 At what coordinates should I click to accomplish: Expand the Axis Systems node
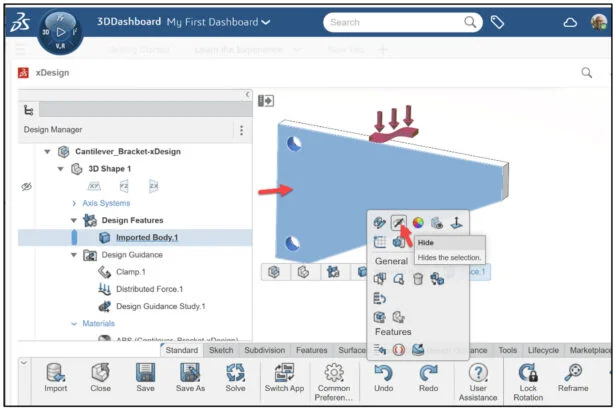[74, 203]
